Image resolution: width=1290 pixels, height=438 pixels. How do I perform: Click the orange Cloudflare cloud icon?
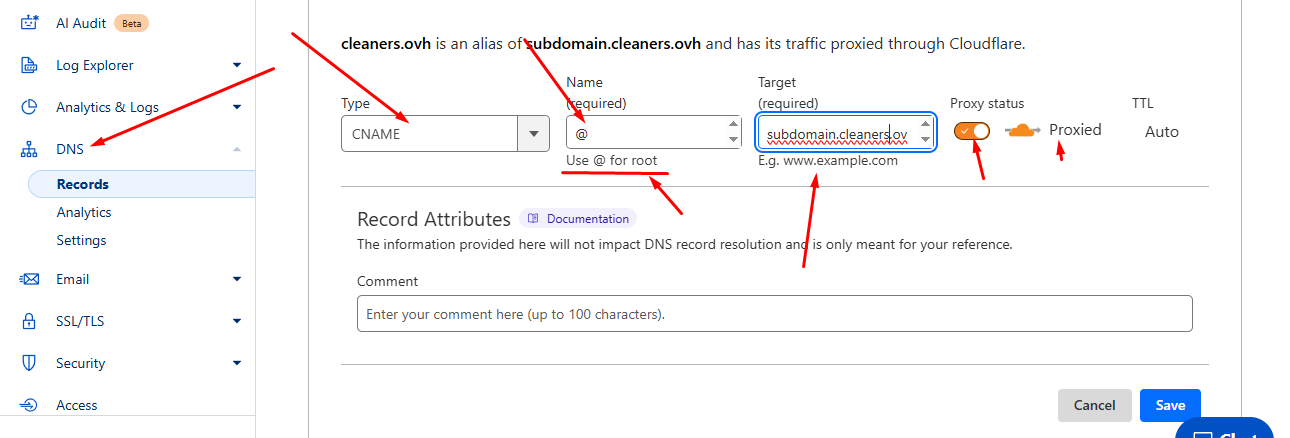pos(1021,131)
